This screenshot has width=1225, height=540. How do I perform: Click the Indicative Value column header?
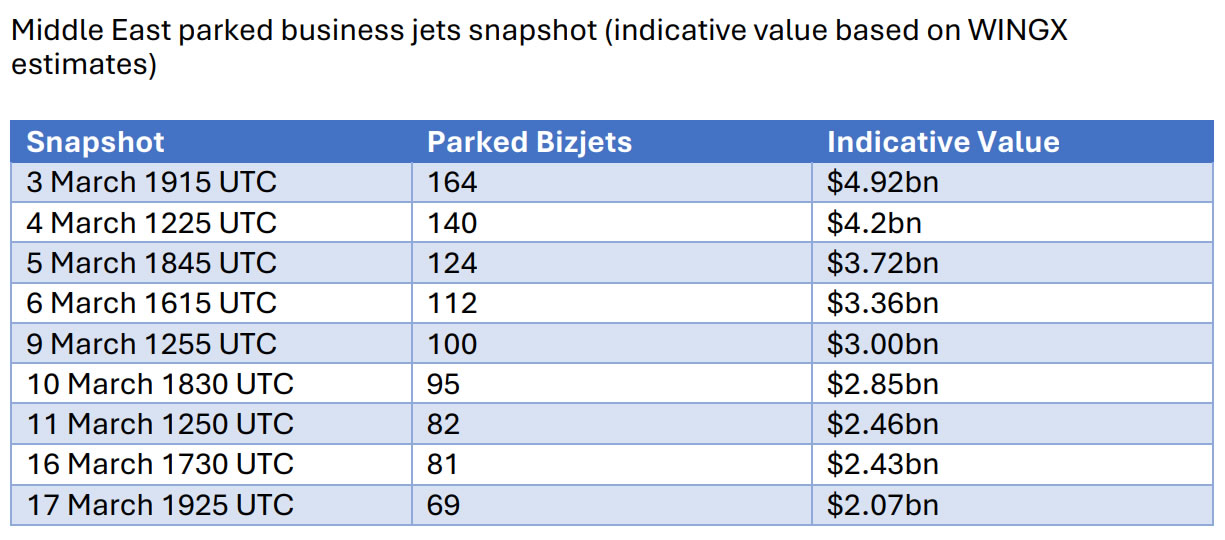click(x=942, y=142)
